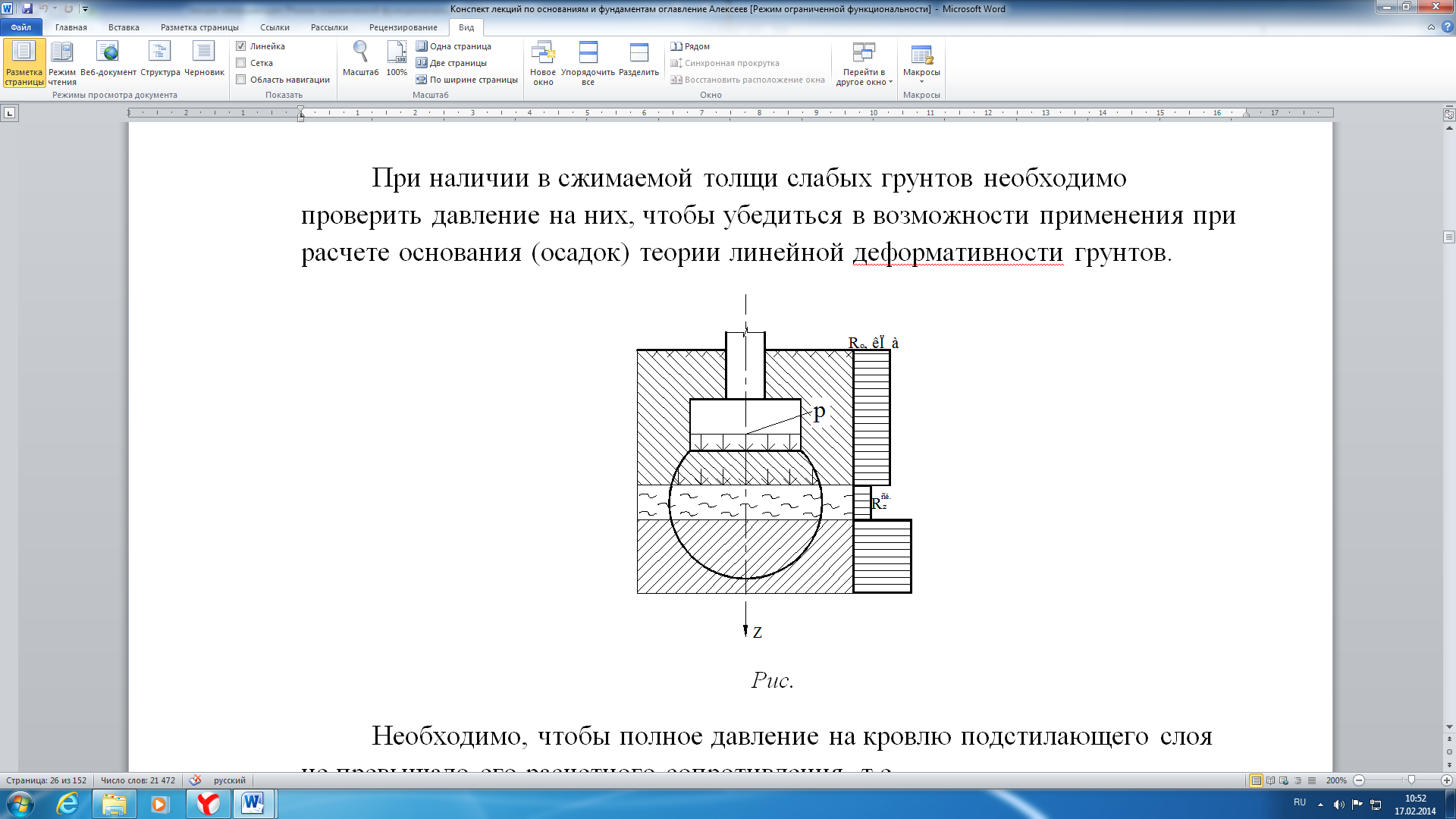Collapse the ribbon with the chevron button
This screenshot has height=819, width=1456.
pyautogui.click(x=1431, y=27)
